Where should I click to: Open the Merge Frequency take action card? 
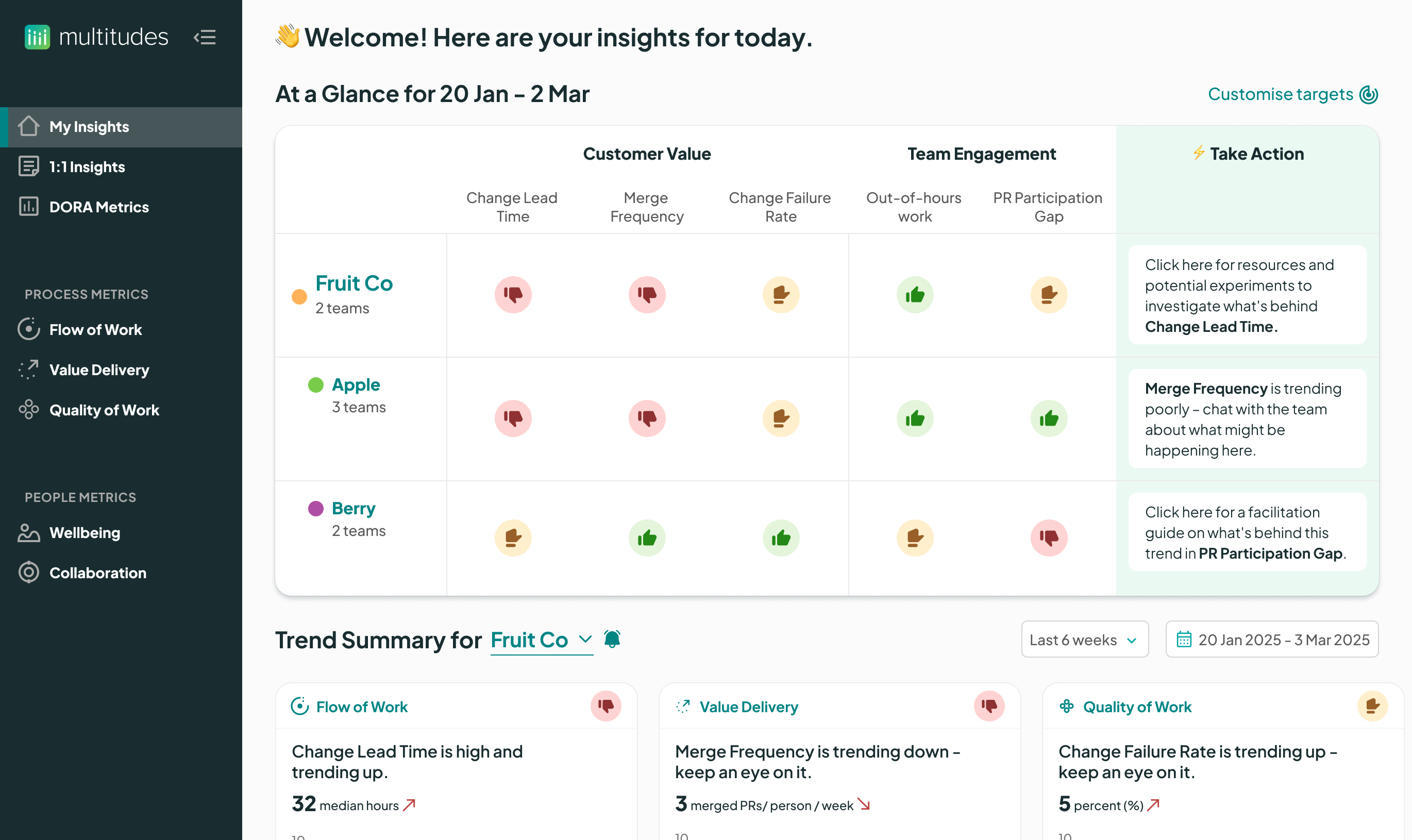[1247, 418]
